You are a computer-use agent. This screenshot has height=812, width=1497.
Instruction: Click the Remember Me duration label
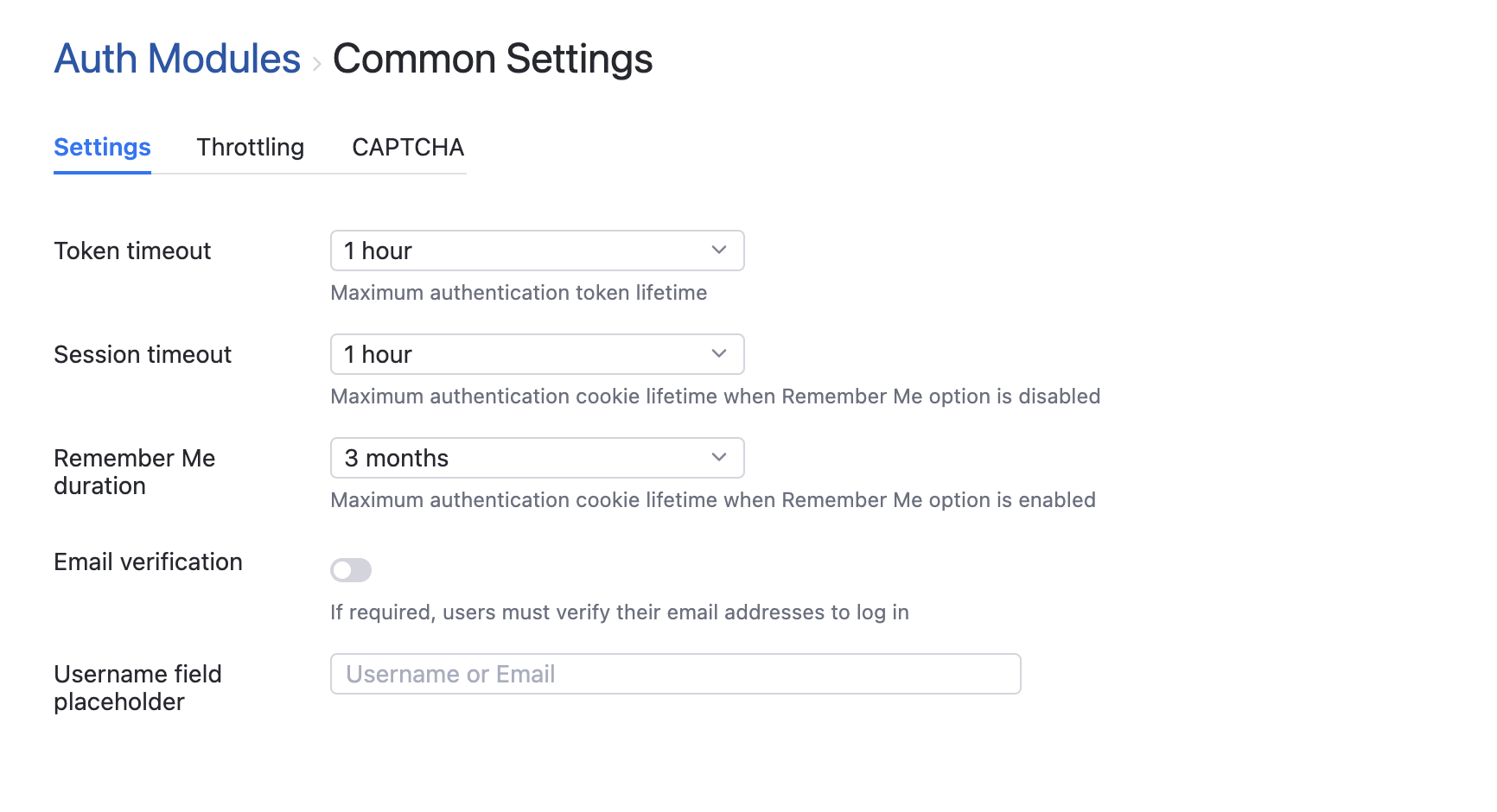135,472
